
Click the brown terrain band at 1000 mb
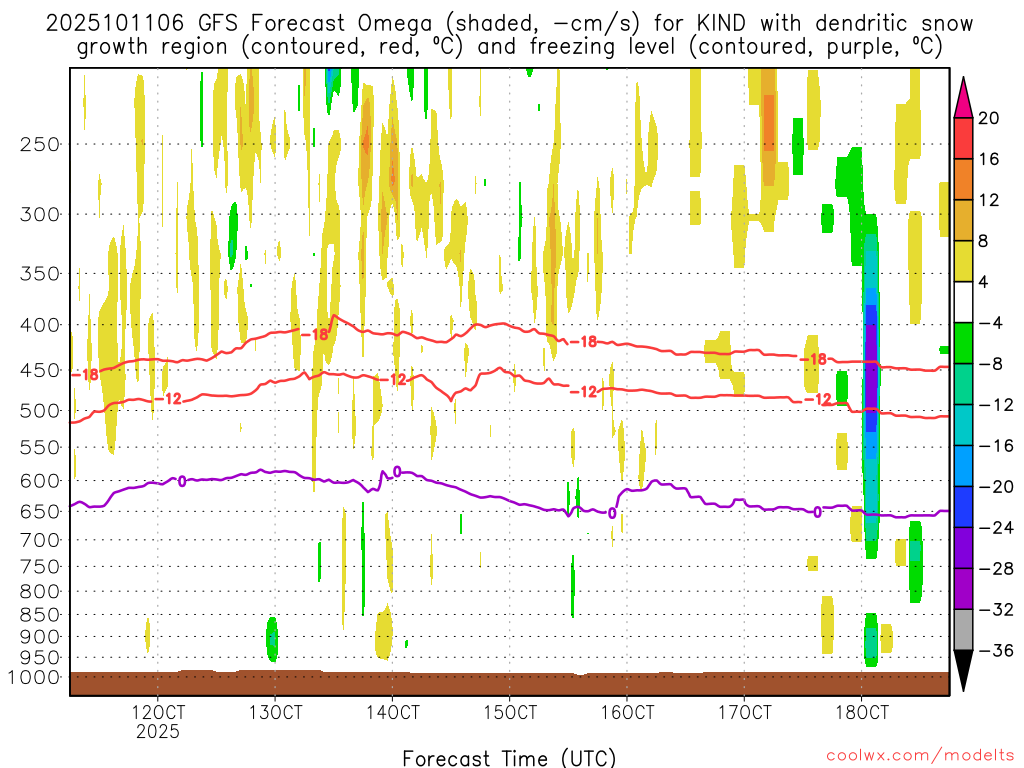(509, 683)
